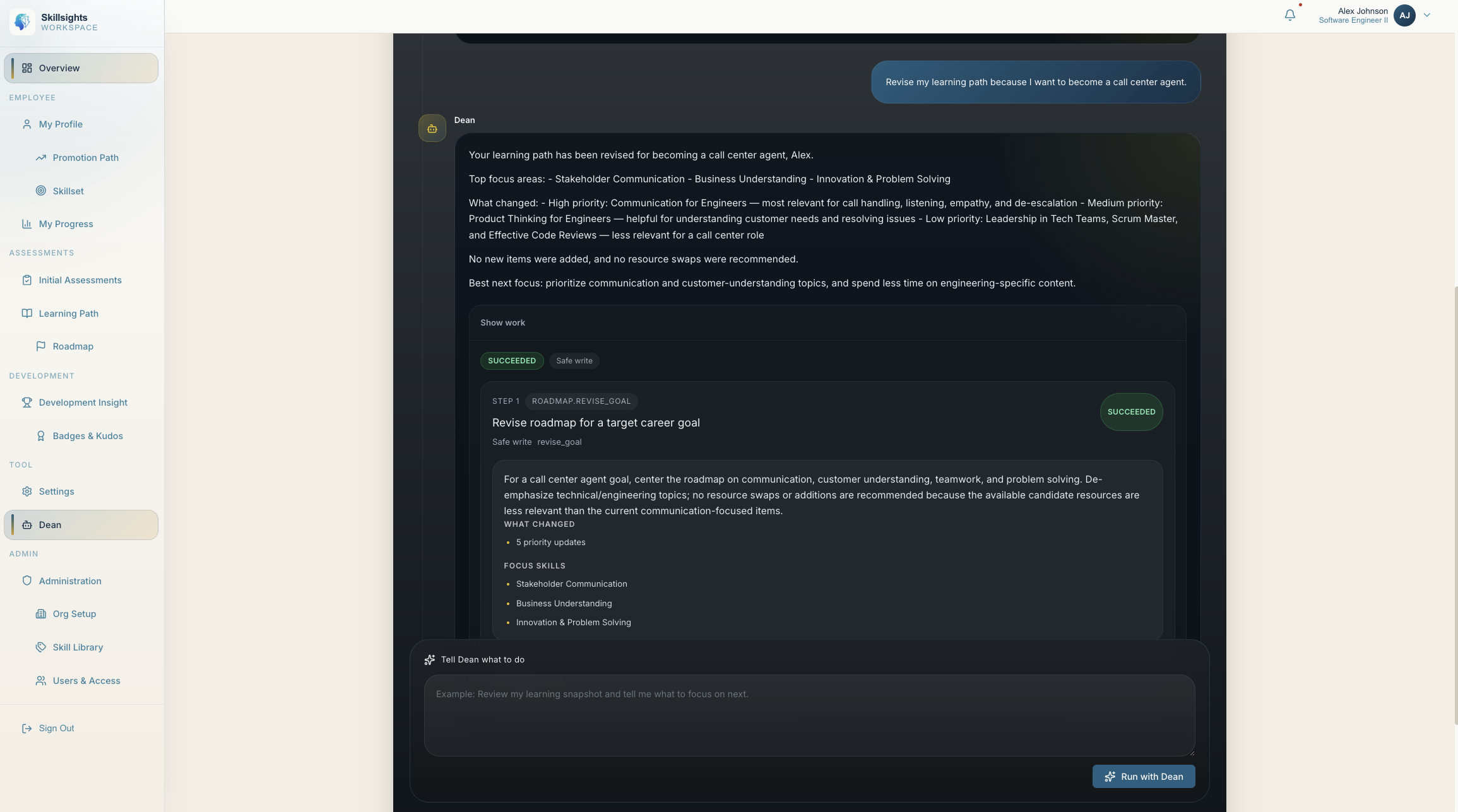Screen dimensions: 1458x812
Task: Click the Skillsights logo icon
Action: tap(23, 22)
